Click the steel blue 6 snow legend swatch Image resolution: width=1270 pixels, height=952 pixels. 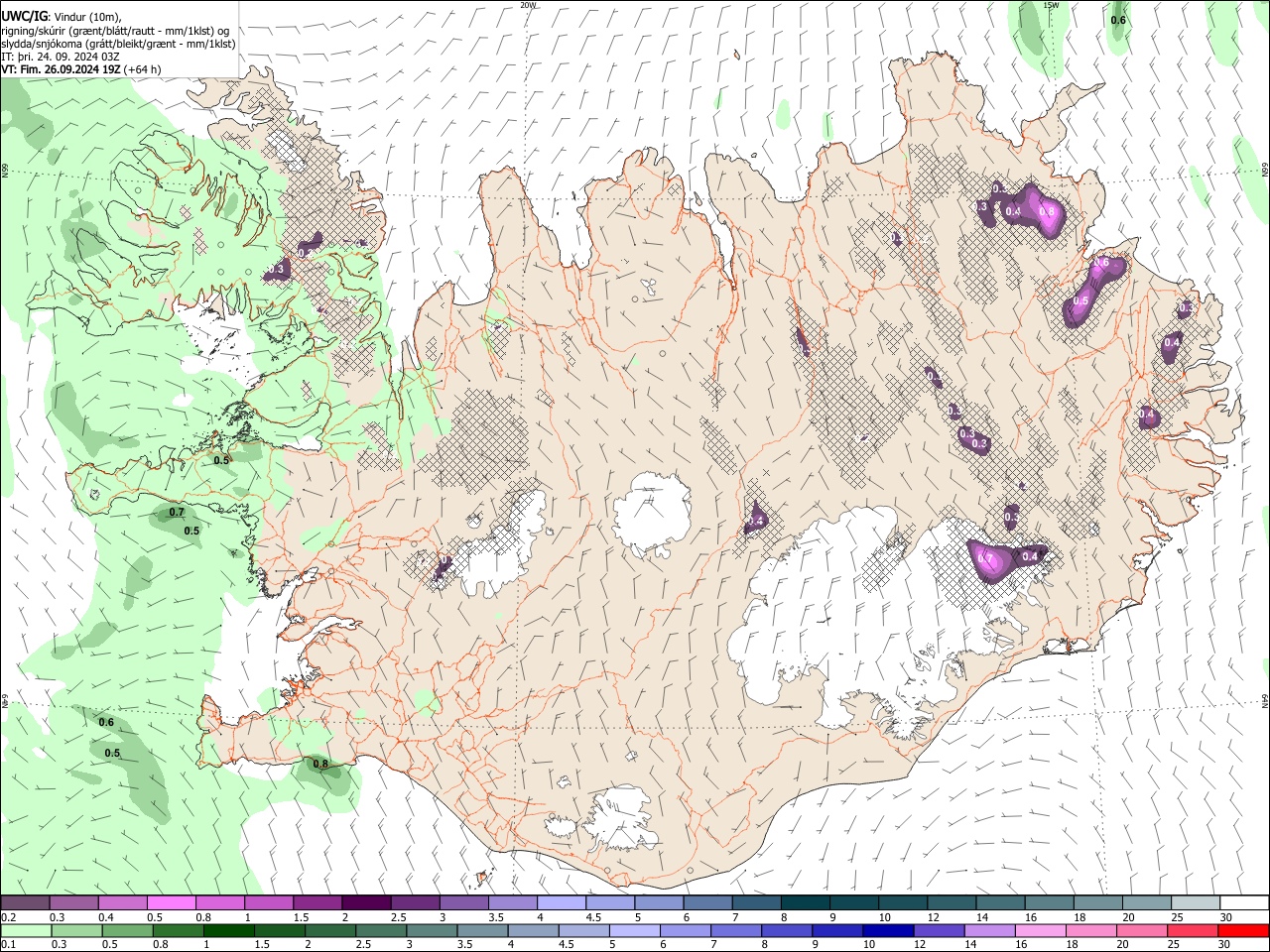coord(707,903)
